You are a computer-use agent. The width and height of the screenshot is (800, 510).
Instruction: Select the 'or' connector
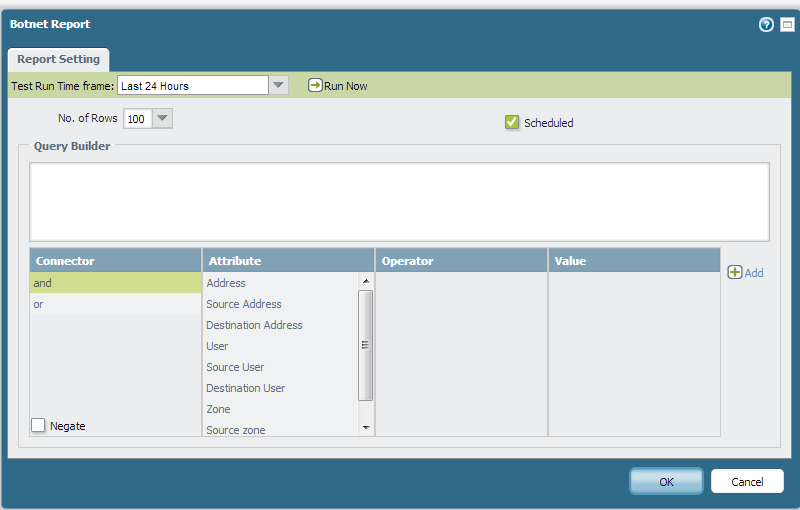coord(115,304)
